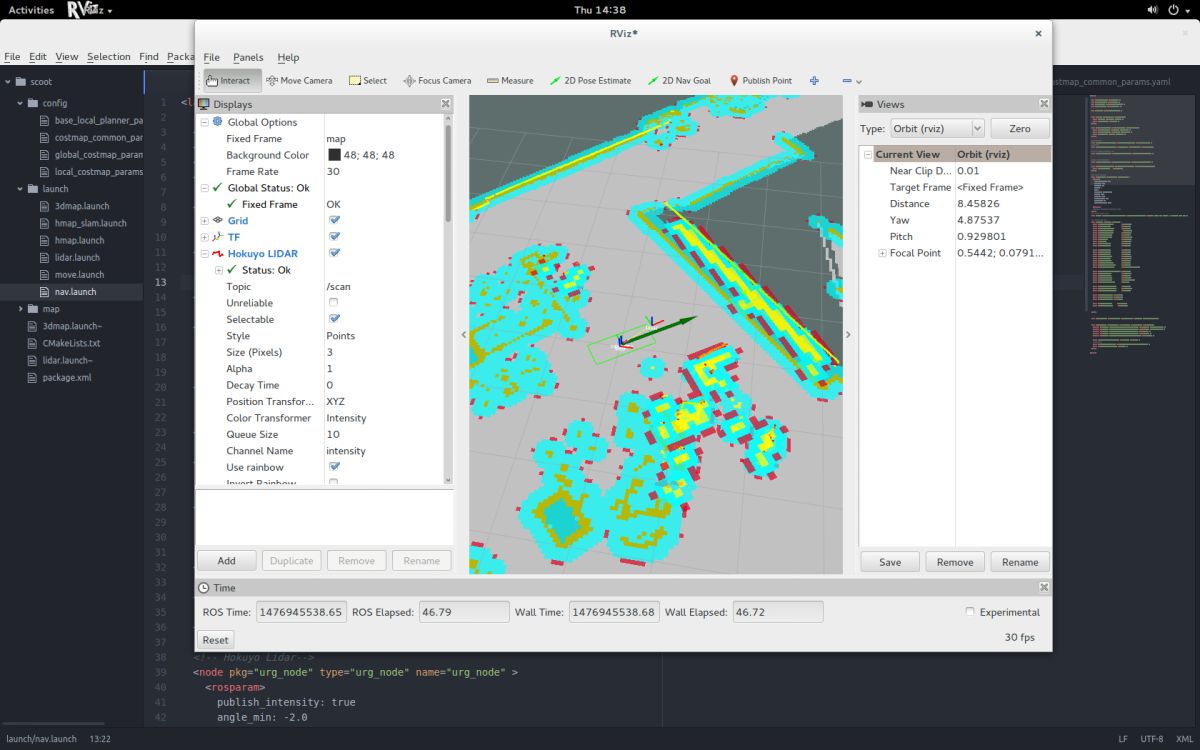Click Save in the Views panel

click(x=890, y=562)
